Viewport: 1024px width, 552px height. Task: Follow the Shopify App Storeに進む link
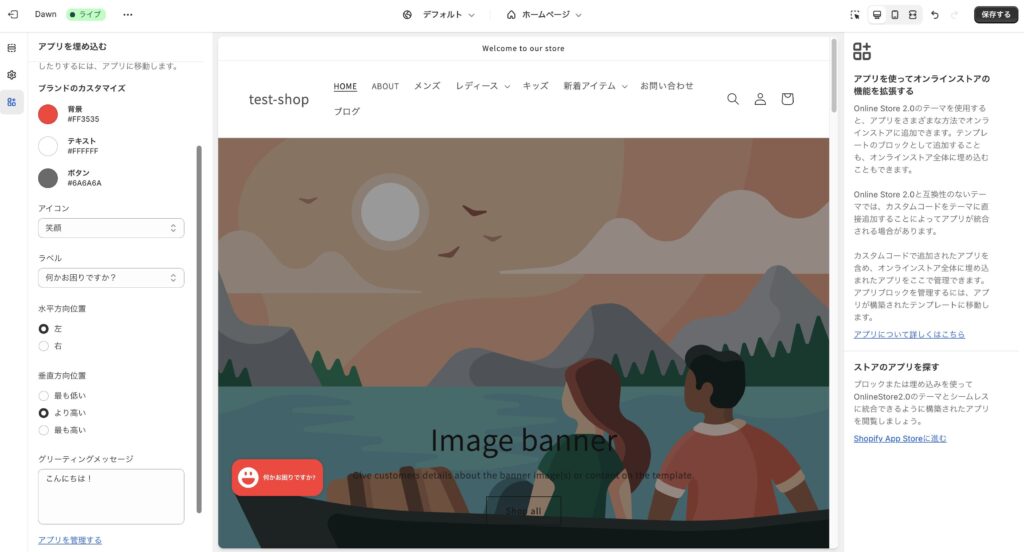[899, 438]
